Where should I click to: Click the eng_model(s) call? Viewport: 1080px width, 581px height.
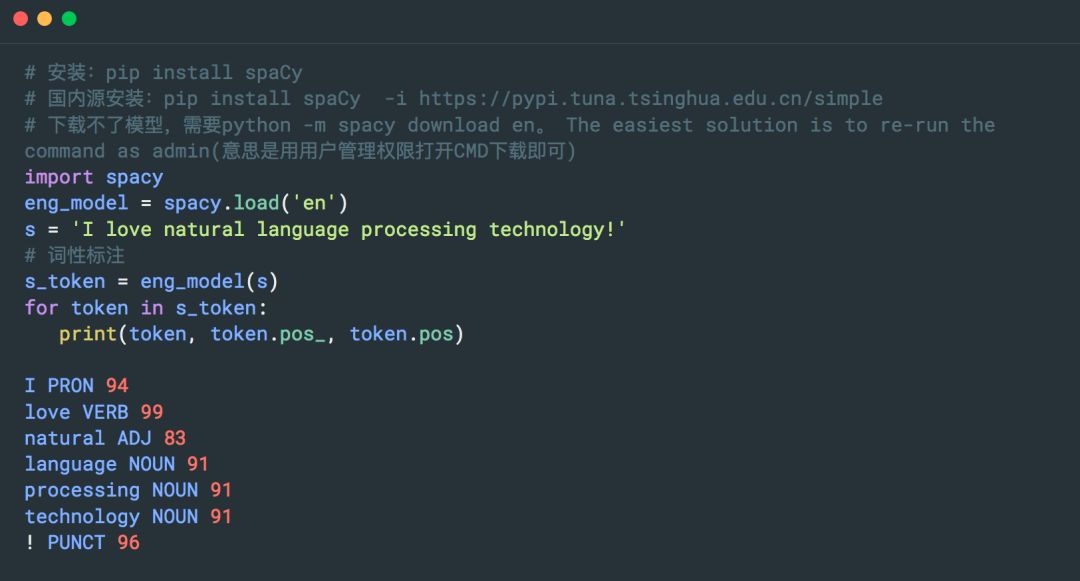click(x=209, y=281)
